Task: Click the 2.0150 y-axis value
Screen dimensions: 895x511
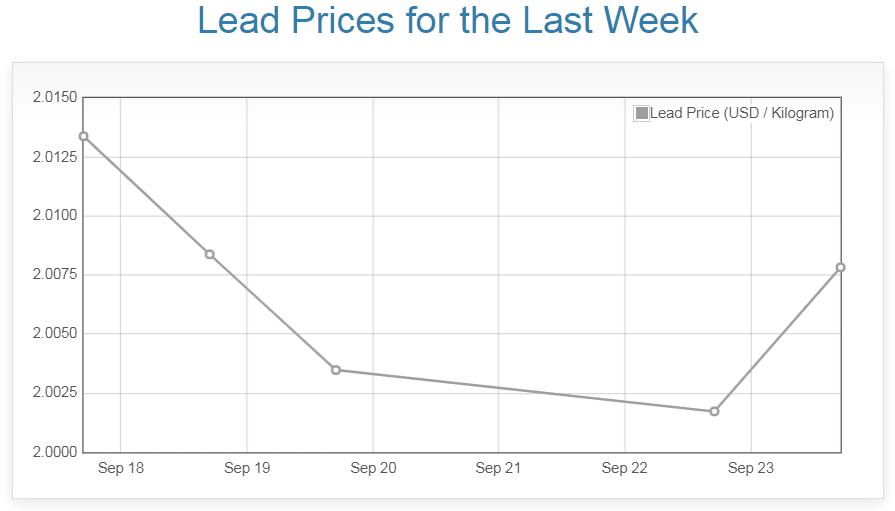Action: click(x=55, y=98)
